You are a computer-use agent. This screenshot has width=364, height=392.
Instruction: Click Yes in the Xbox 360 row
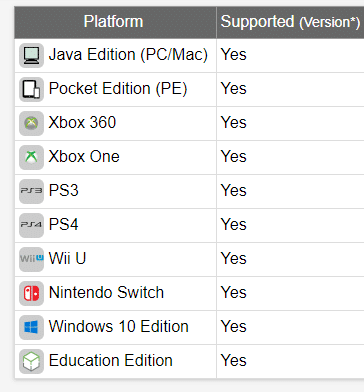click(234, 122)
